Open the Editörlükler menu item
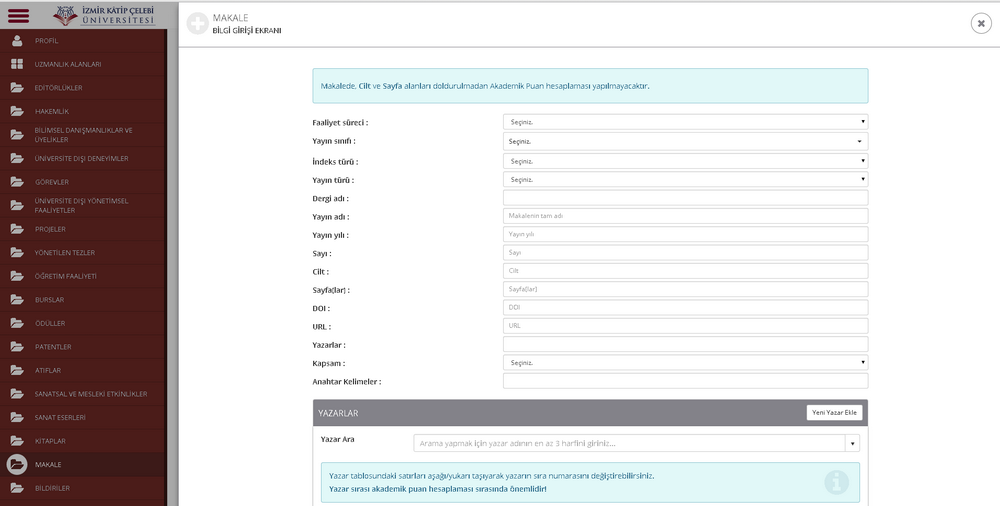Screen dimensions: 1000x506 (x=59, y=88)
